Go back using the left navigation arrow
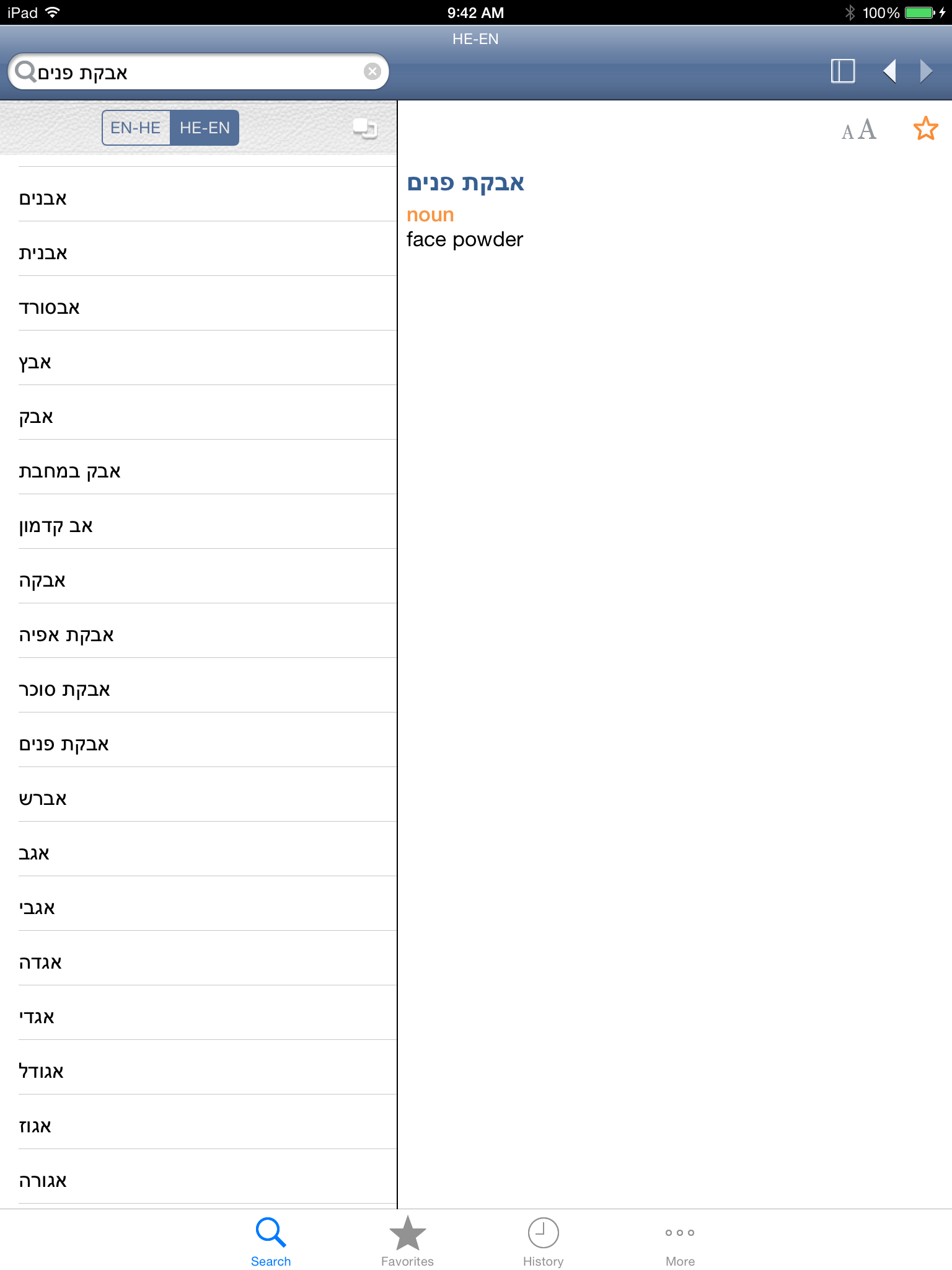952x1270 pixels. tap(890, 71)
